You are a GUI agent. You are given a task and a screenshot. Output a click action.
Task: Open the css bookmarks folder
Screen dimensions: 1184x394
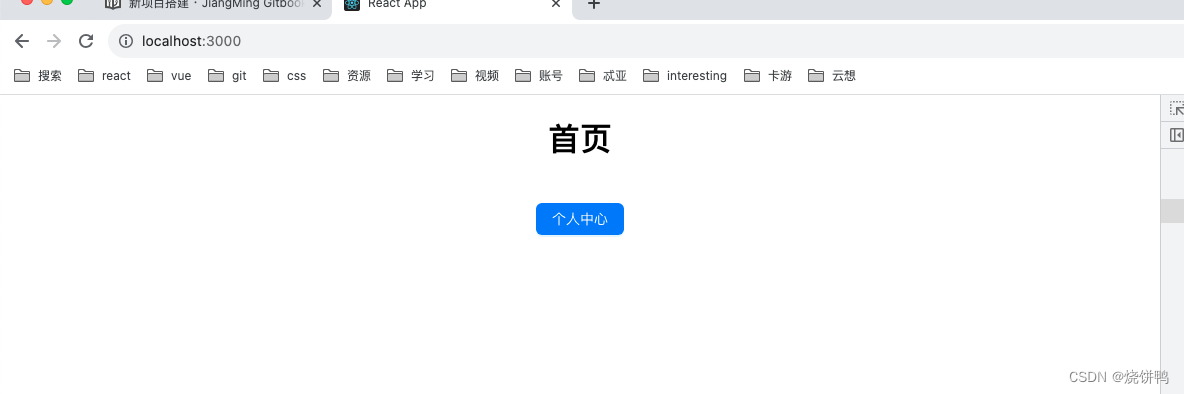pos(285,75)
